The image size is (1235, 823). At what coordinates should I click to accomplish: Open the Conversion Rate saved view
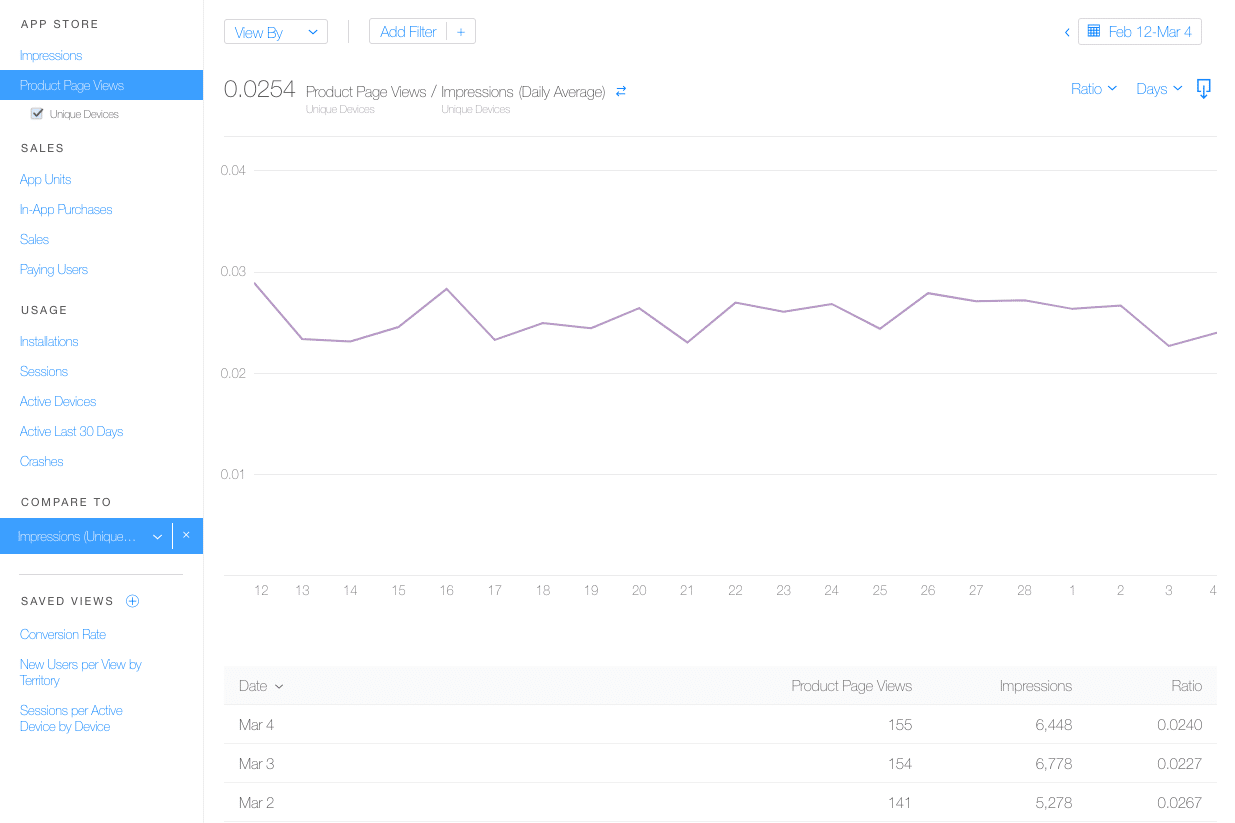coord(63,634)
